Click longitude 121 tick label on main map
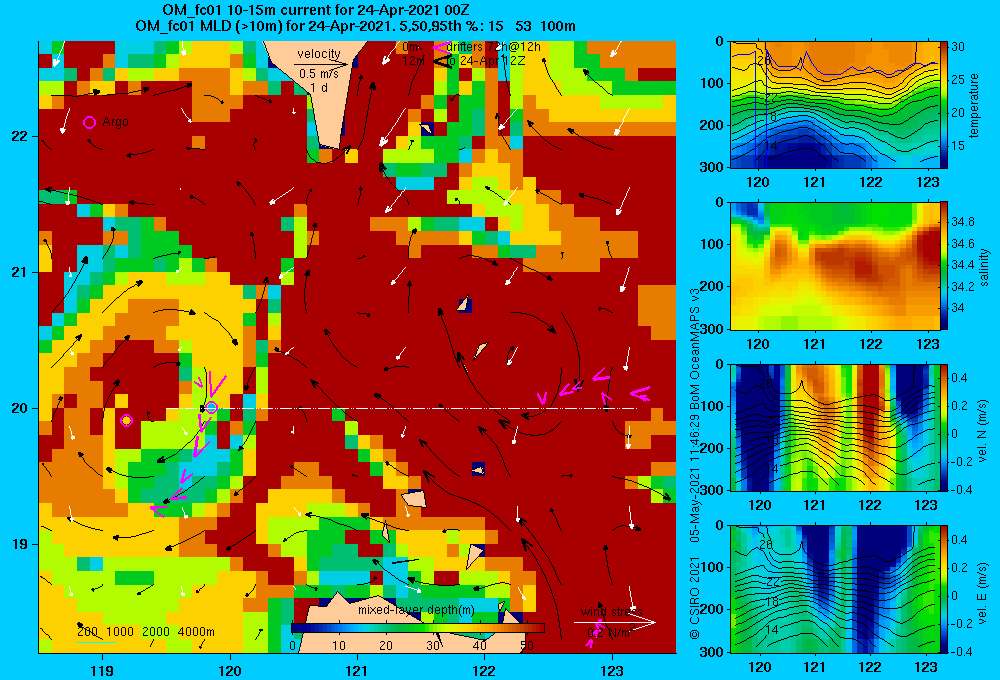Viewport: 1000px width, 680px height. click(357, 670)
